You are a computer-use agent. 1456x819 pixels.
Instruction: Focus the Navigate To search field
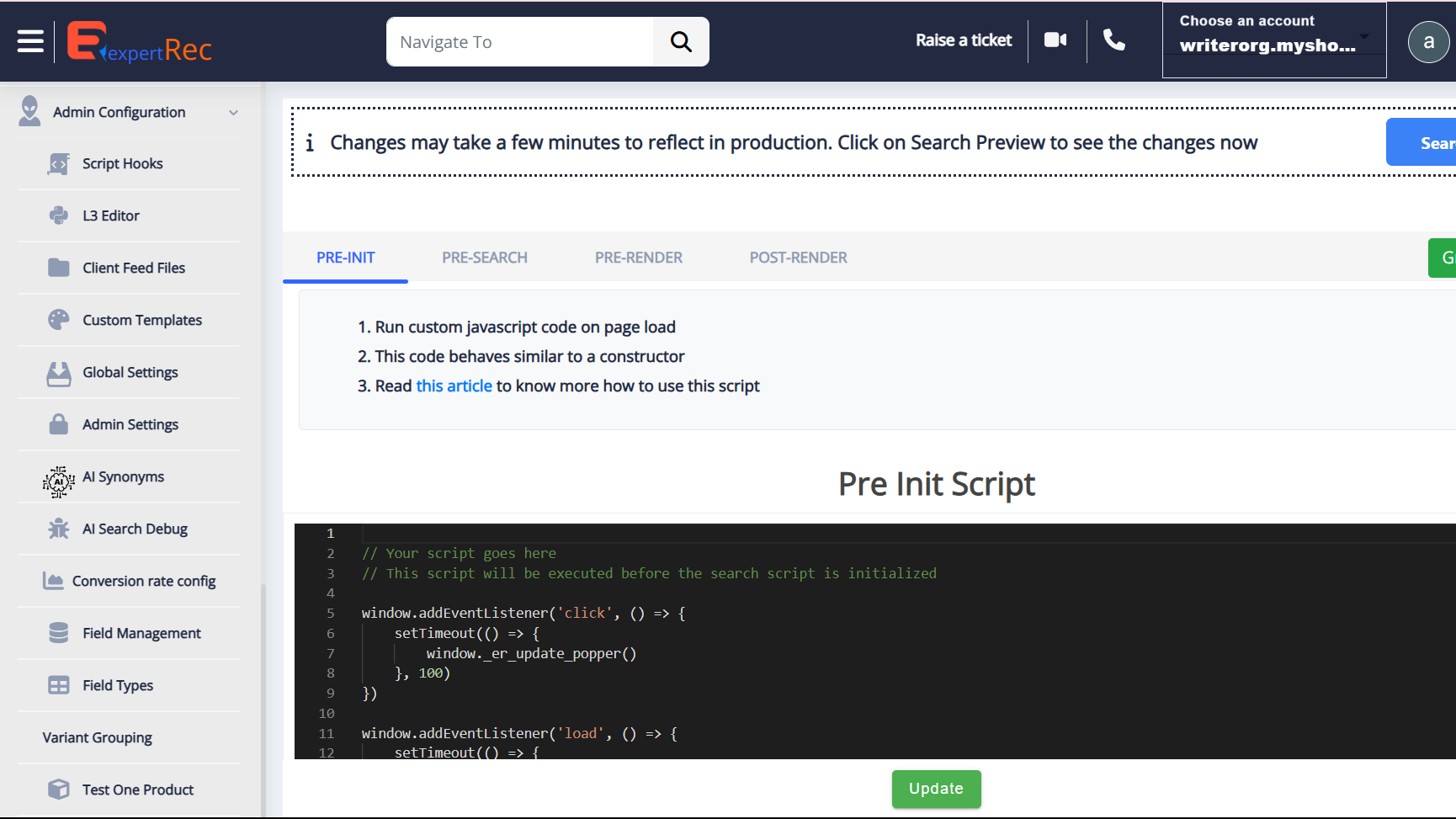(520, 42)
